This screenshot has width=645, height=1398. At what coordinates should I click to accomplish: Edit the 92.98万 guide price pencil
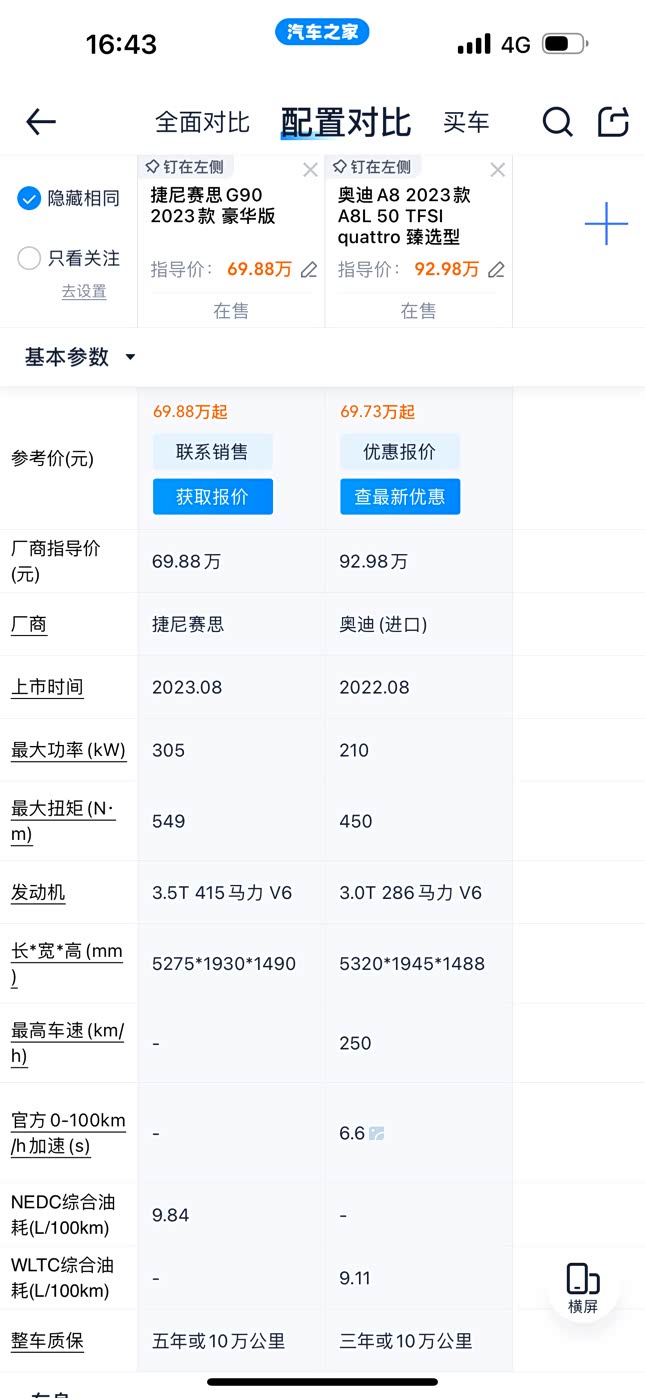click(x=496, y=270)
